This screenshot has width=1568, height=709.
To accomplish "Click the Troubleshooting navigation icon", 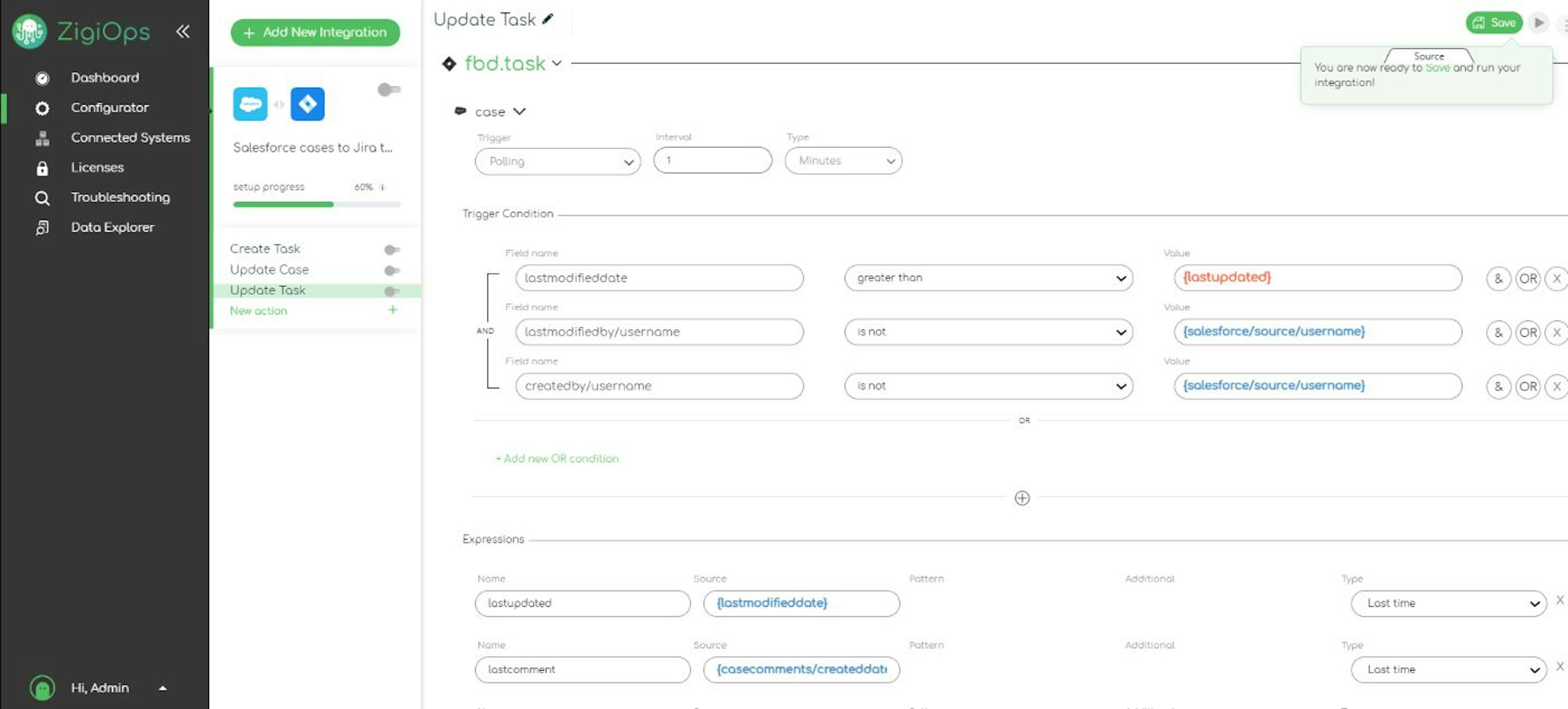I will click(41, 196).
